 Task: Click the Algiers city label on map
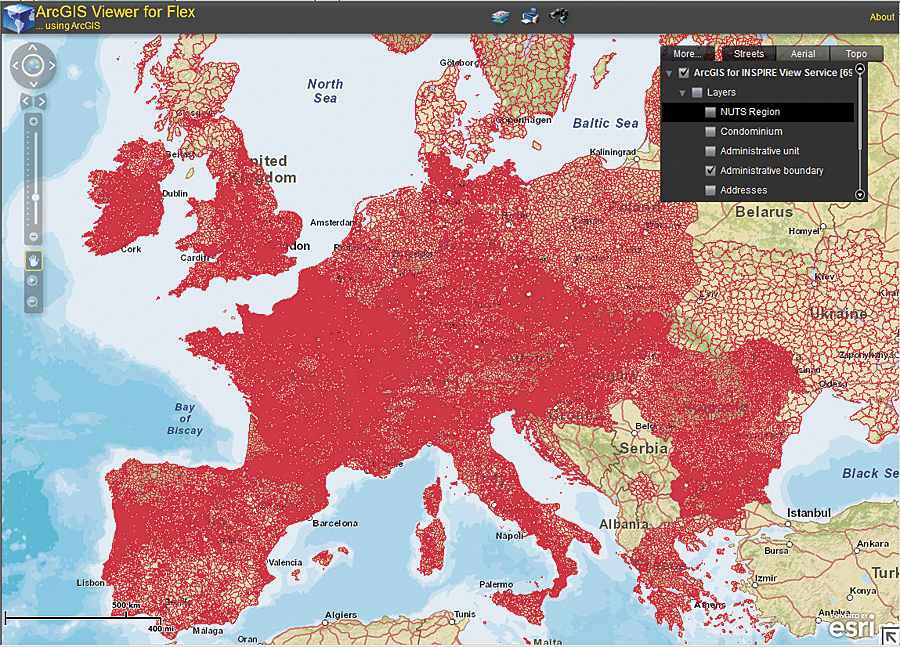pos(341,615)
